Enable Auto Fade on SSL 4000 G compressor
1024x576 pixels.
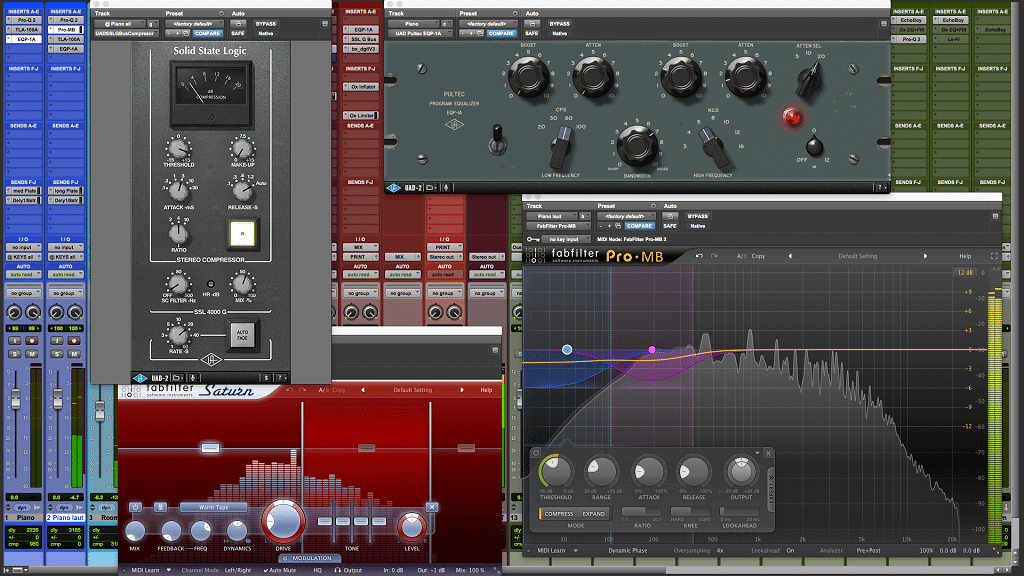[x=242, y=335]
